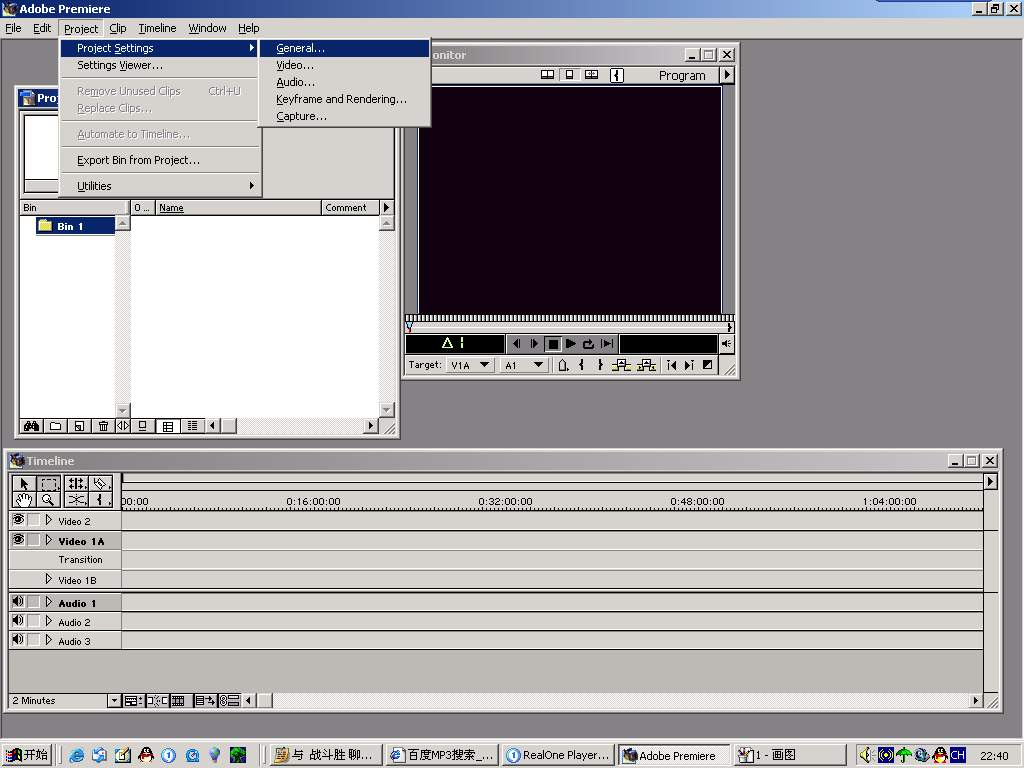
Task: Toggle the lock box on Video 2 track
Action: point(34,520)
